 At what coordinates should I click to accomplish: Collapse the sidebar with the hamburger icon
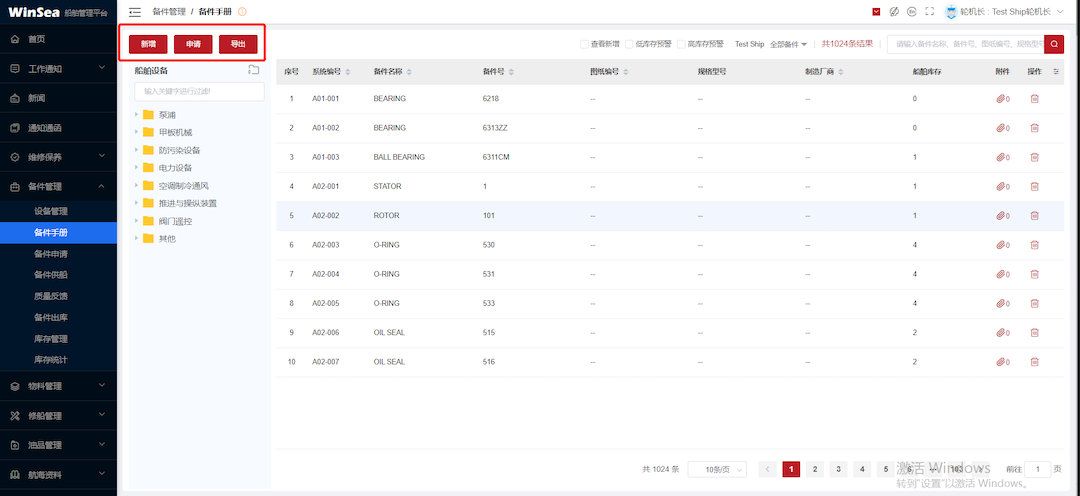tap(135, 12)
